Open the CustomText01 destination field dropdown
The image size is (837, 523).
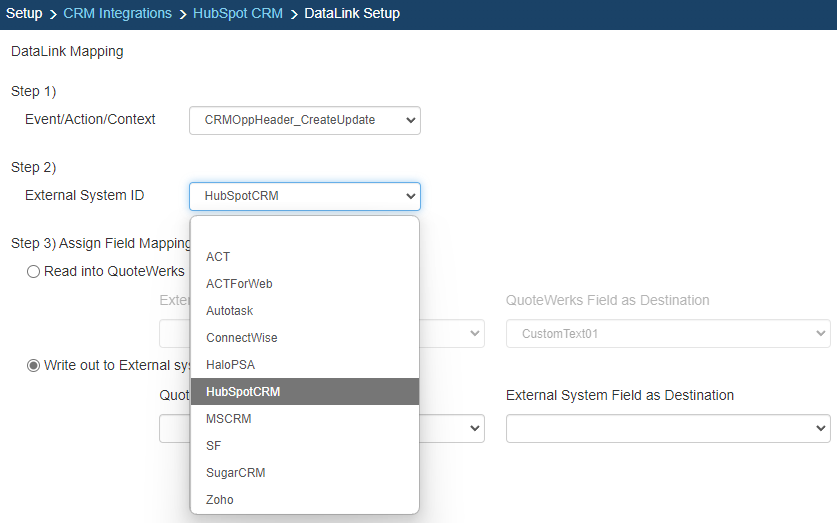[x=667, y=334]
